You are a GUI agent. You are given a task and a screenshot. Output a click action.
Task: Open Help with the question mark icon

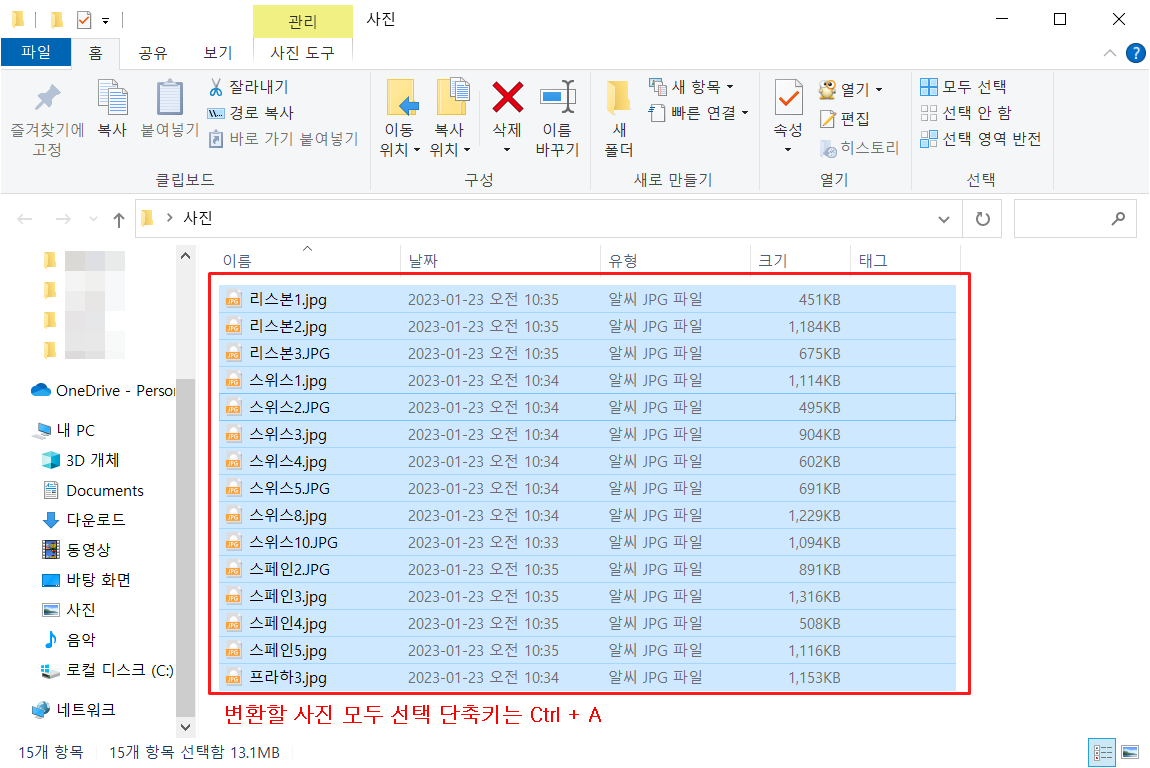click(x=1135, y=53)
